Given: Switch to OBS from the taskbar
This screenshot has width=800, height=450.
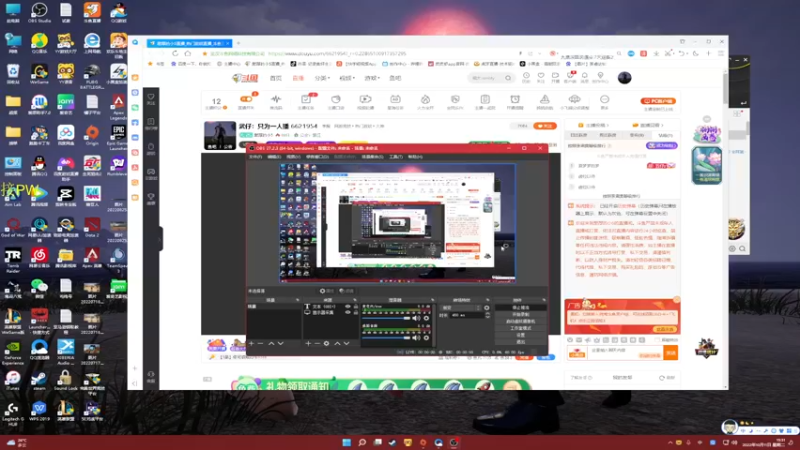Looking at the screenshot, I should click(454, 442).
